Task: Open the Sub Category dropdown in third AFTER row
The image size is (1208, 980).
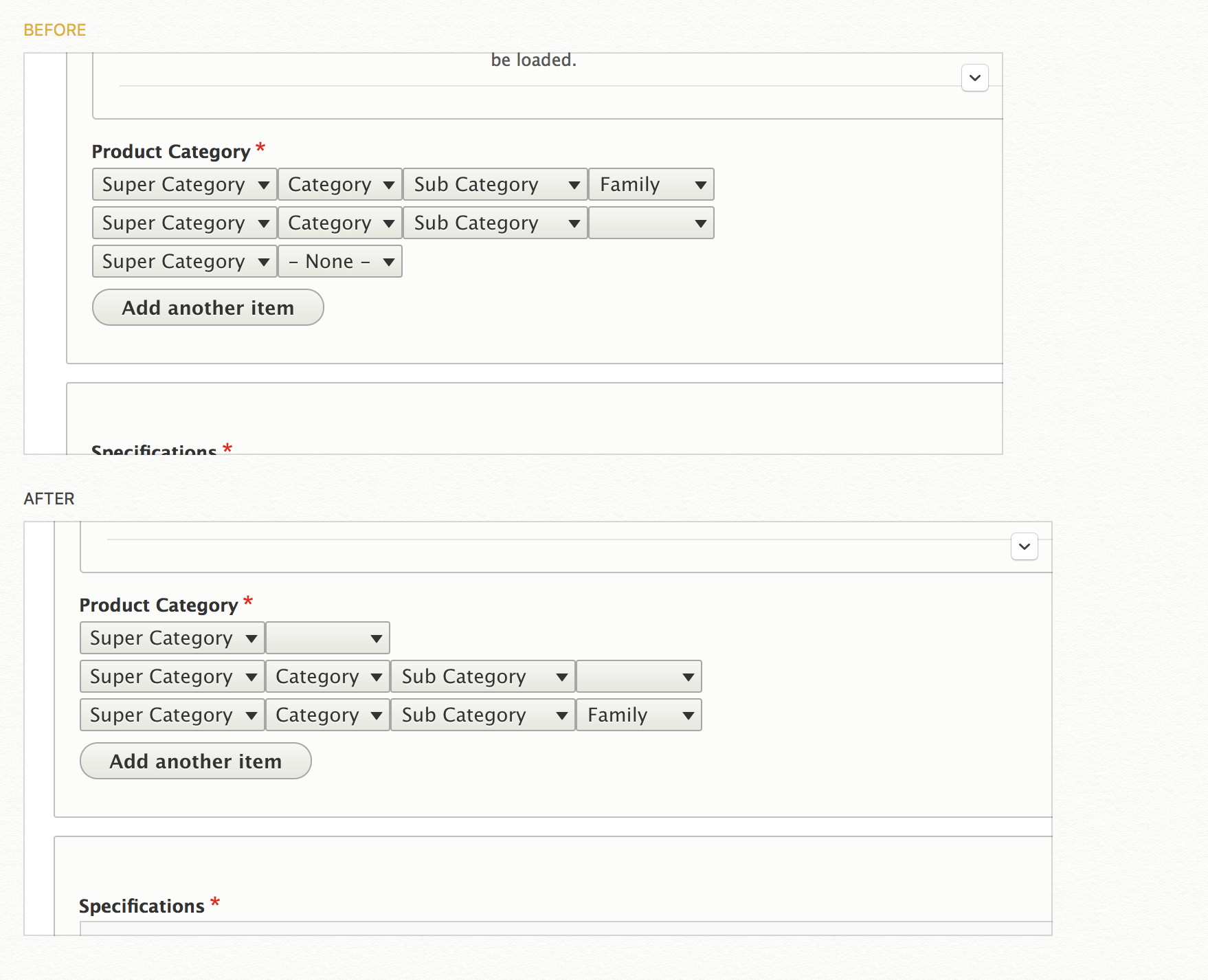Action: click(482, 715)
